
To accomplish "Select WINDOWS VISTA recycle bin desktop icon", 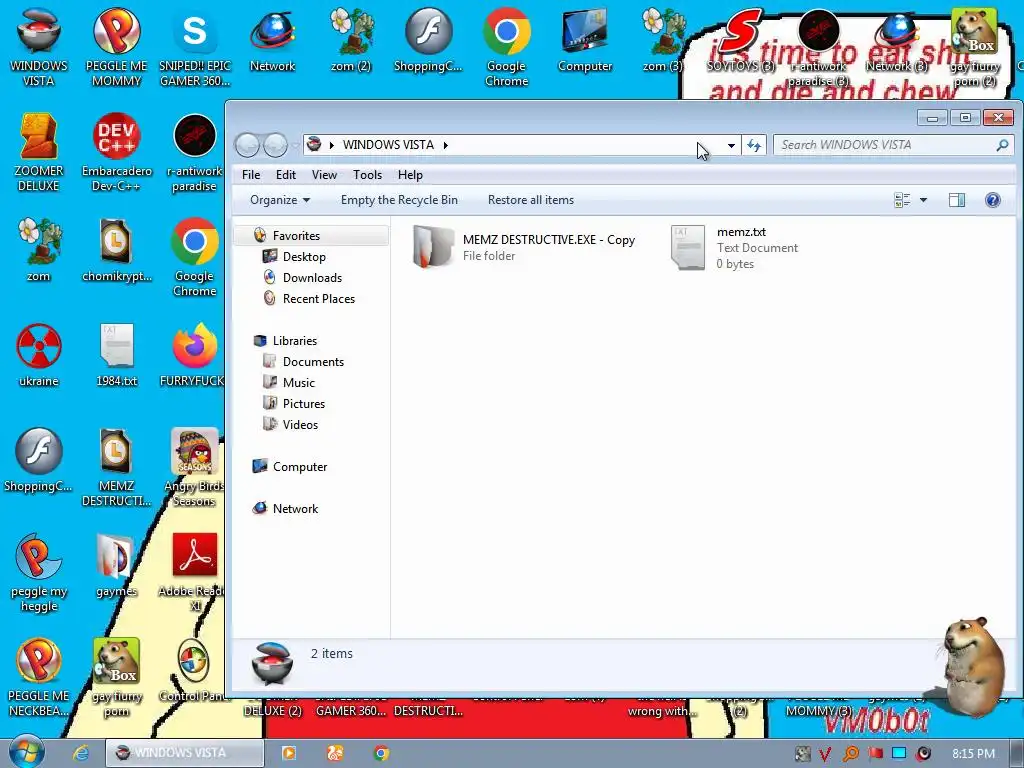I will click(x=39, y=46).
